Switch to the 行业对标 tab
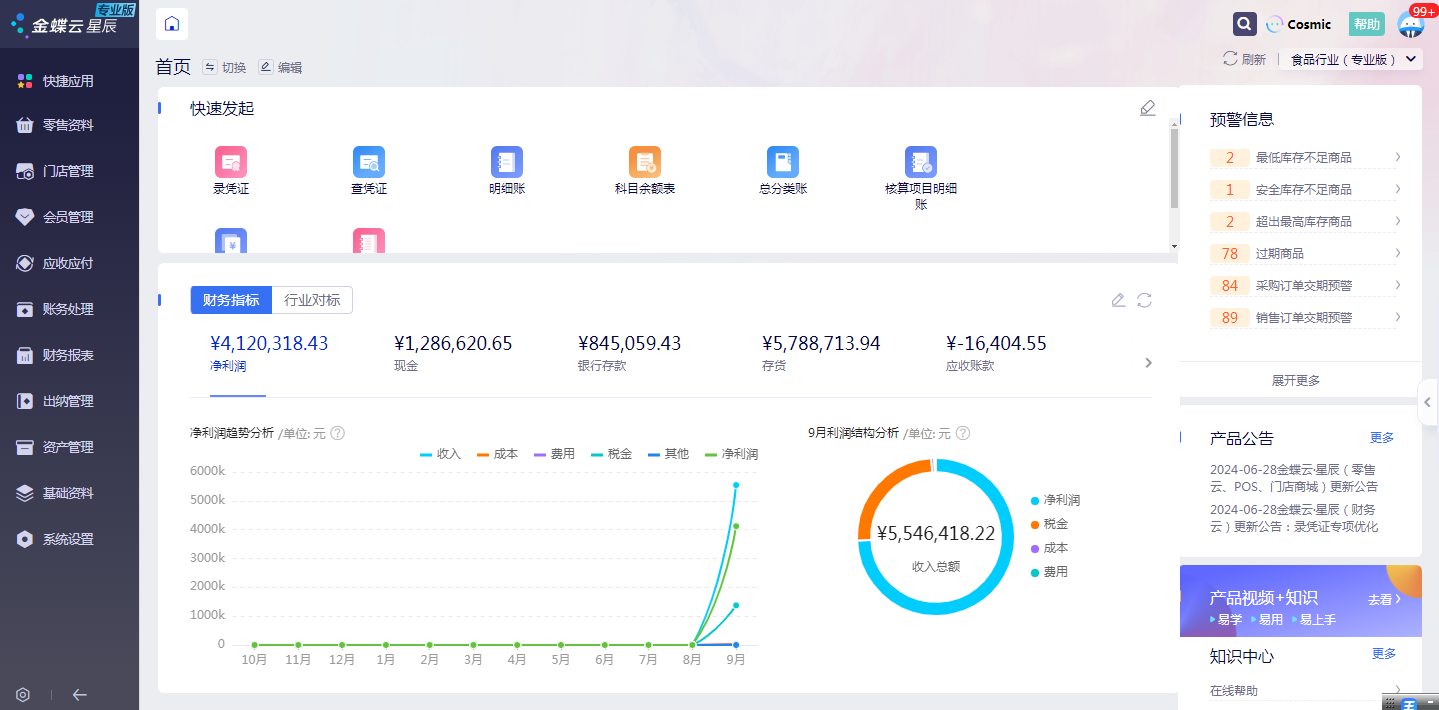 pyautogui.click(x=312, y=300)
